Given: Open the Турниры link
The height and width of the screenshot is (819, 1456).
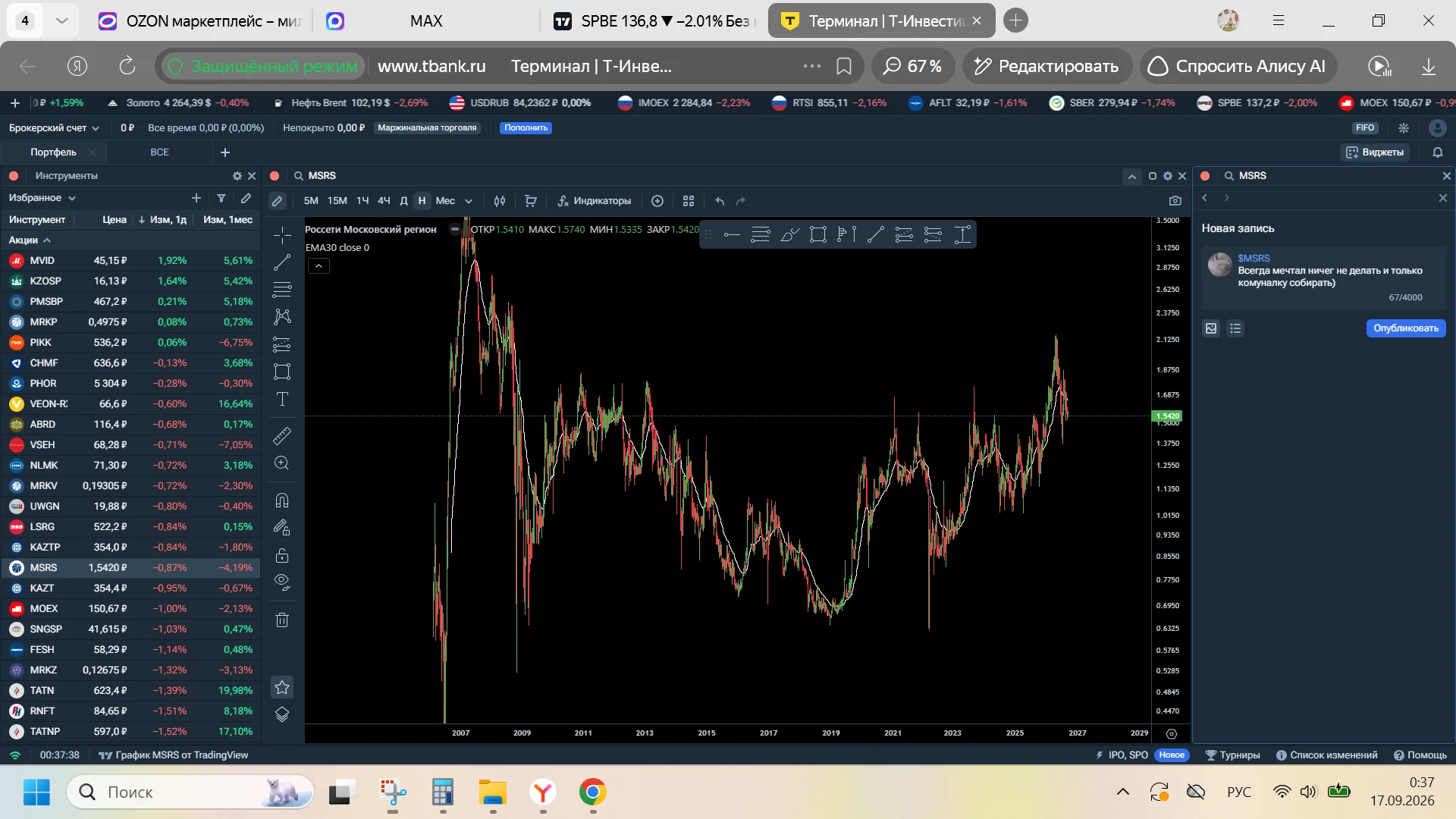Looking at the screenshot, I should [1233, 755].
